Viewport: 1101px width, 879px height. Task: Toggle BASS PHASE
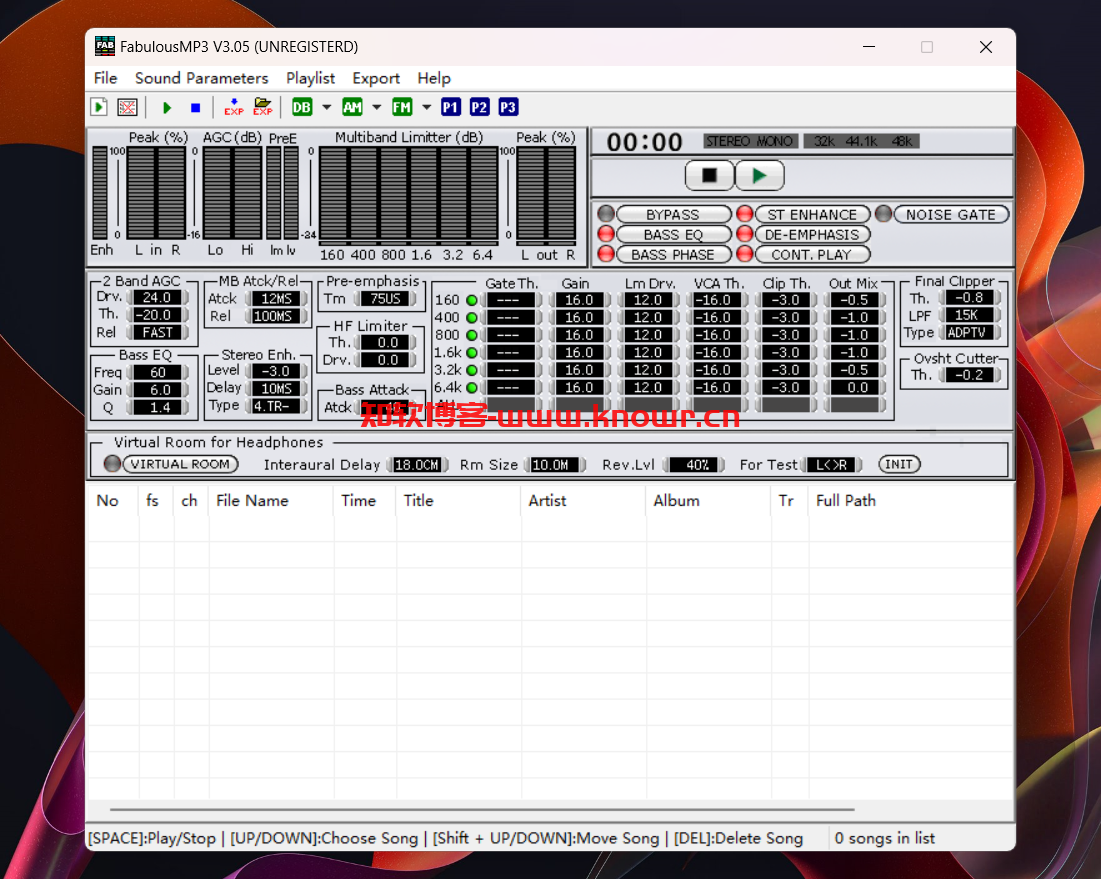coord(673,254)
